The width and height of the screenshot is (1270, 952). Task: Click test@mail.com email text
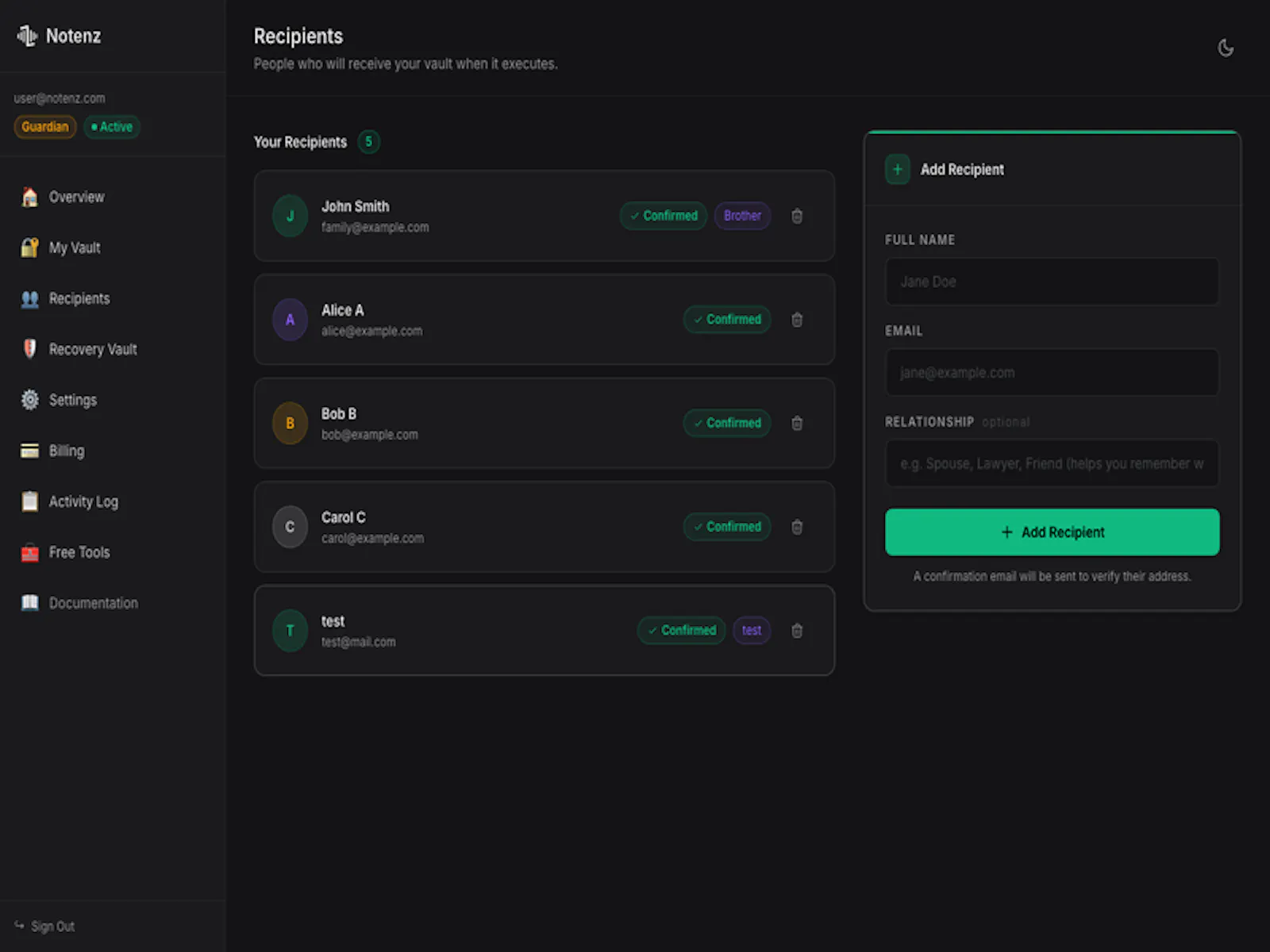pyautogui.click(x=358, y=643)
